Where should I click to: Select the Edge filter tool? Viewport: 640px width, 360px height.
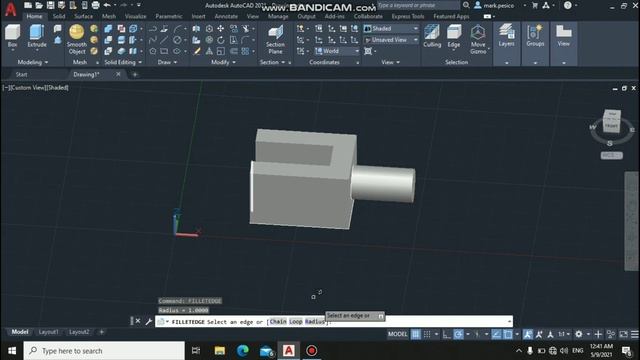[x=454, y=36]
